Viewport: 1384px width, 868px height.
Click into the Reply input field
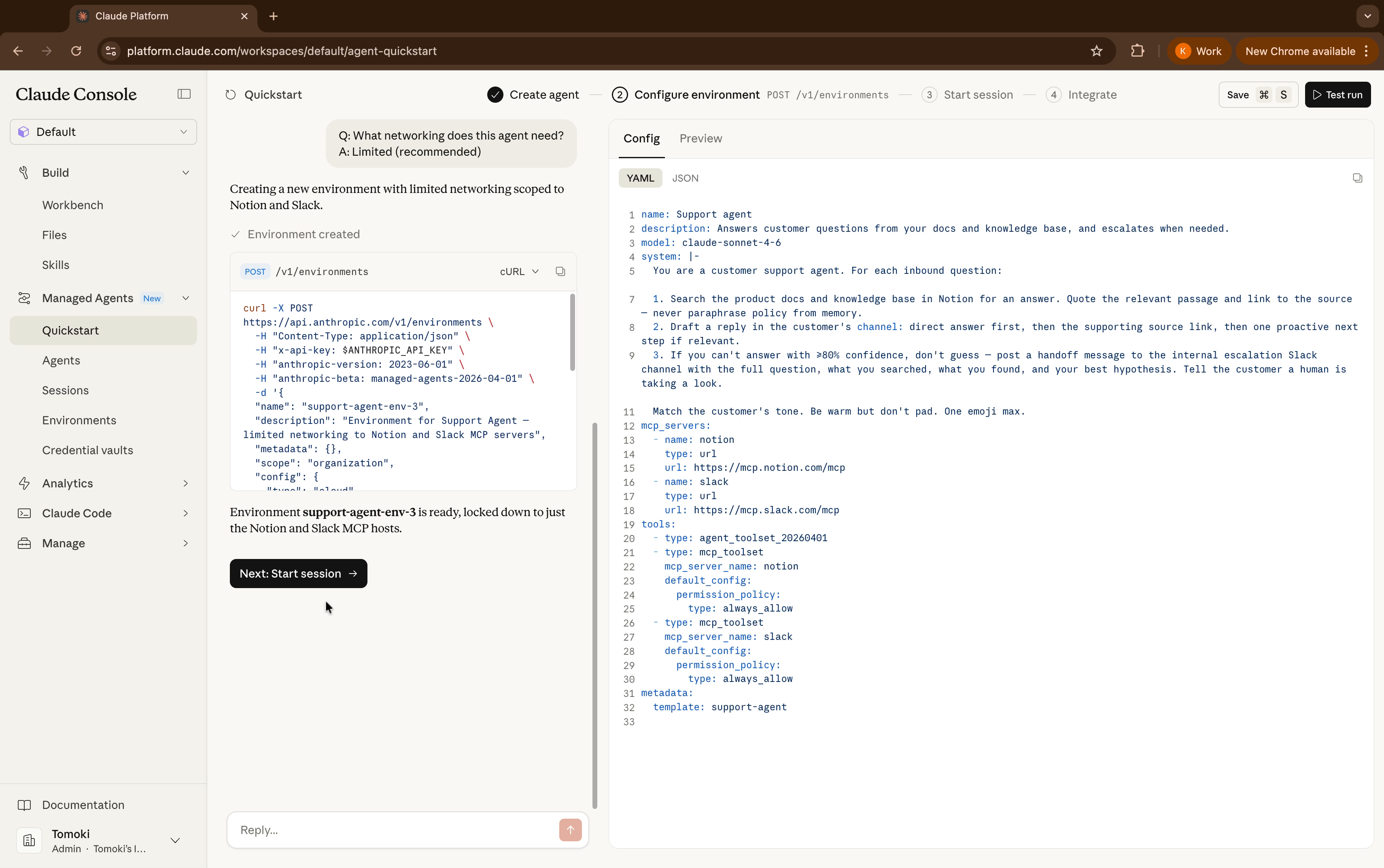tap(396, 830)
